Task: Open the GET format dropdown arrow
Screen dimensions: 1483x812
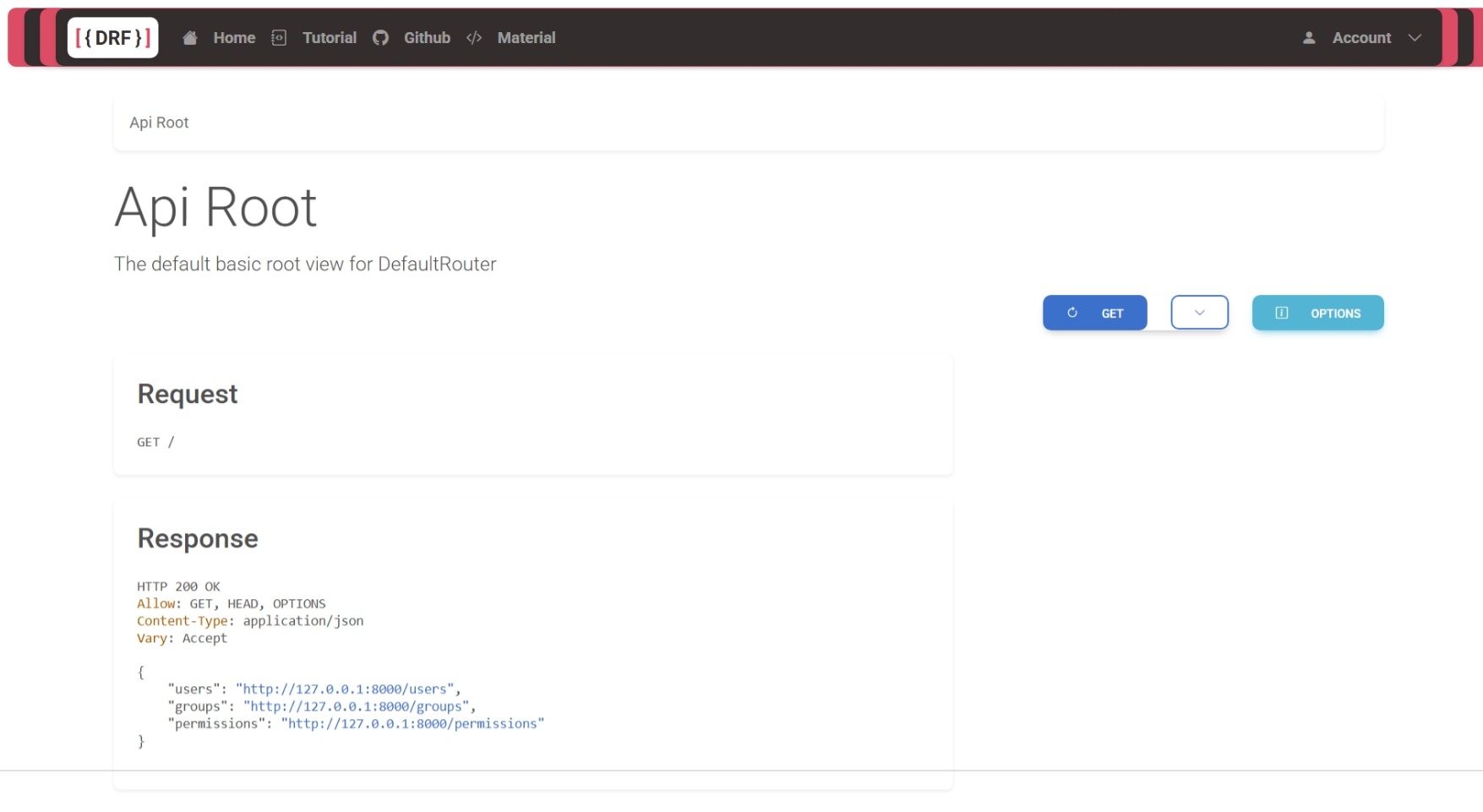Action: (x=1199, y=313)
